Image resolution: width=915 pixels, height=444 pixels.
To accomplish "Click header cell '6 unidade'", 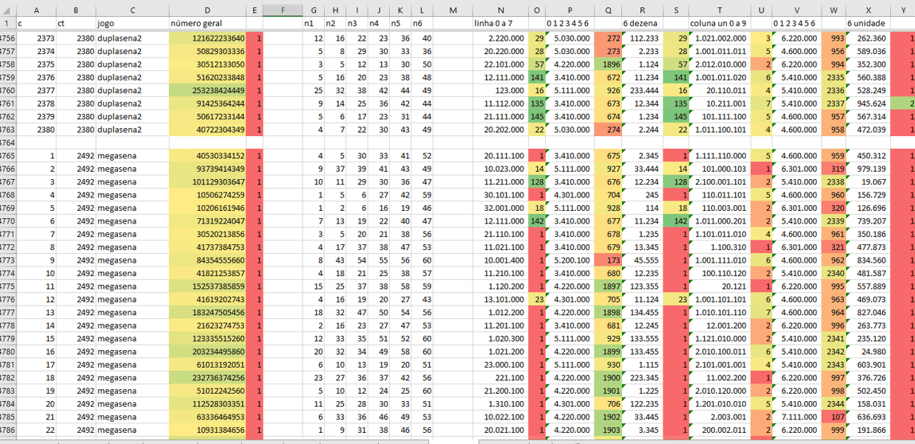I will click(x=868, y=23).
